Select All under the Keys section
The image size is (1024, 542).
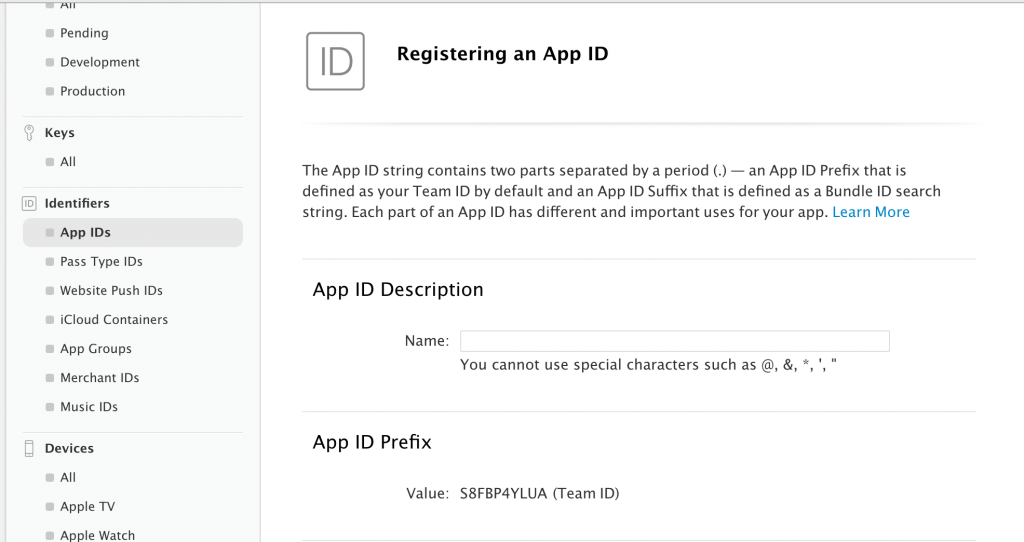coord(68,161)
